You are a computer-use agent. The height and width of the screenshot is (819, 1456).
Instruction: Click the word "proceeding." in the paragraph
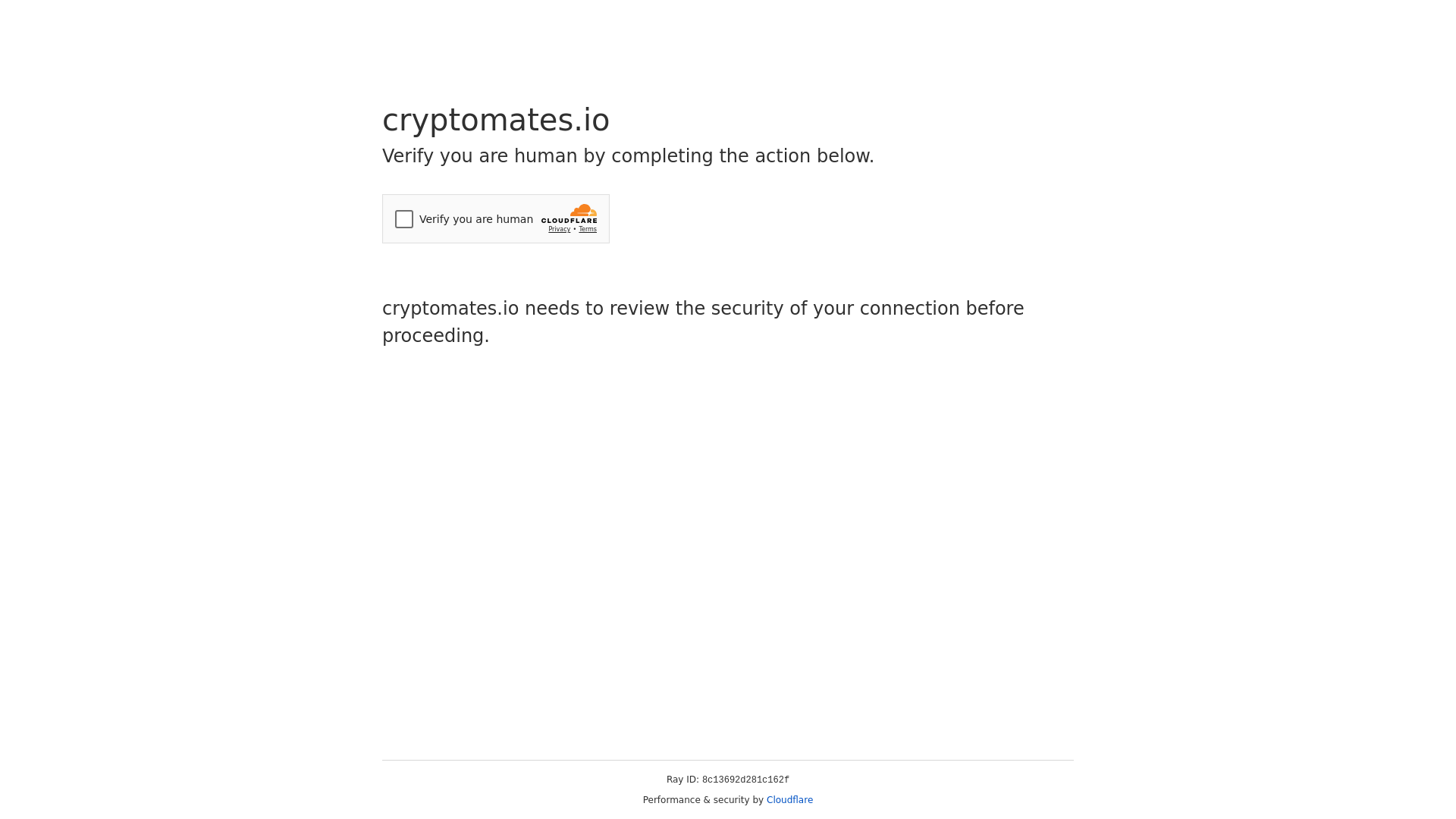pos(435,336)
